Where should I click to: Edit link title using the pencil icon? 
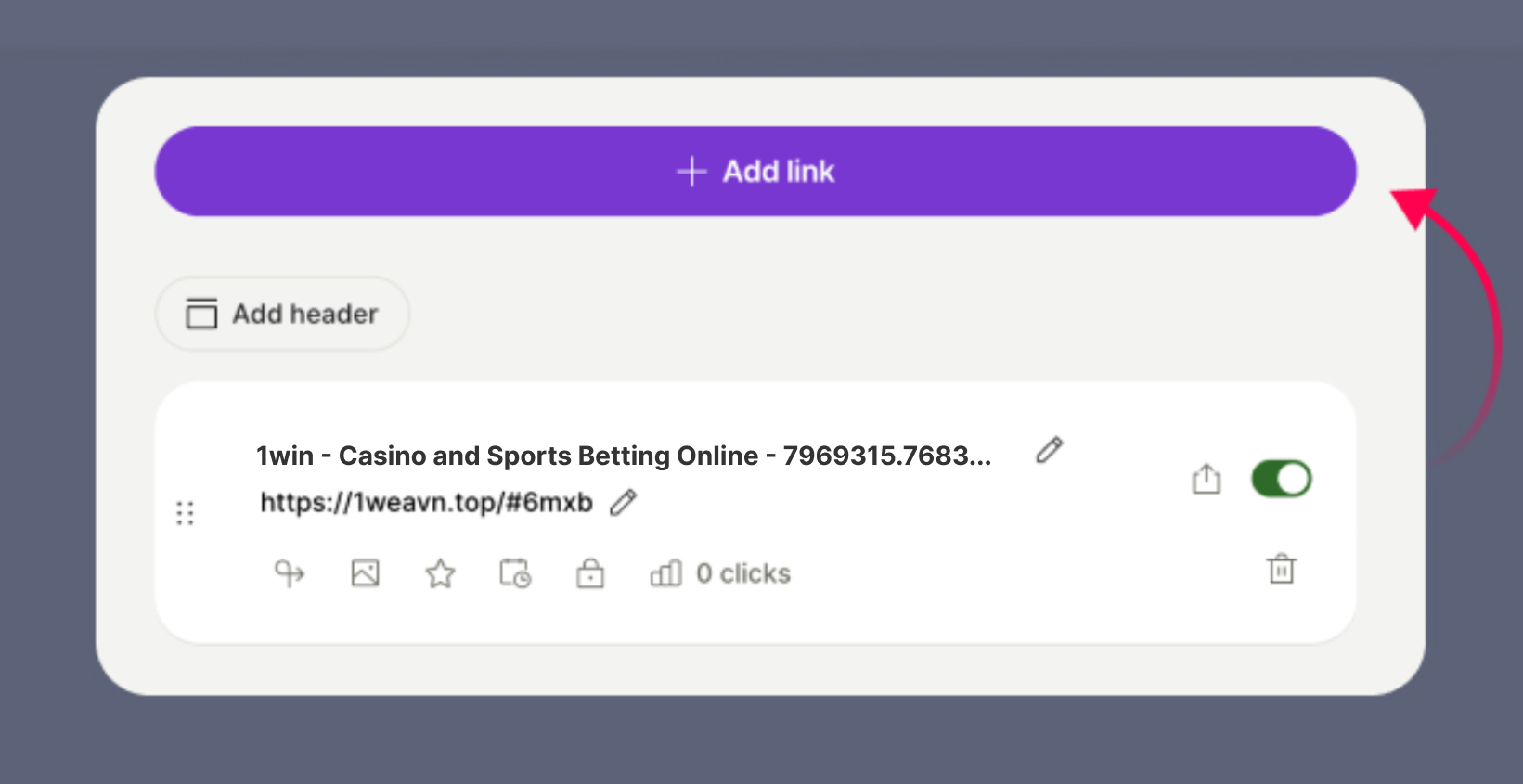pos(1049,450)
